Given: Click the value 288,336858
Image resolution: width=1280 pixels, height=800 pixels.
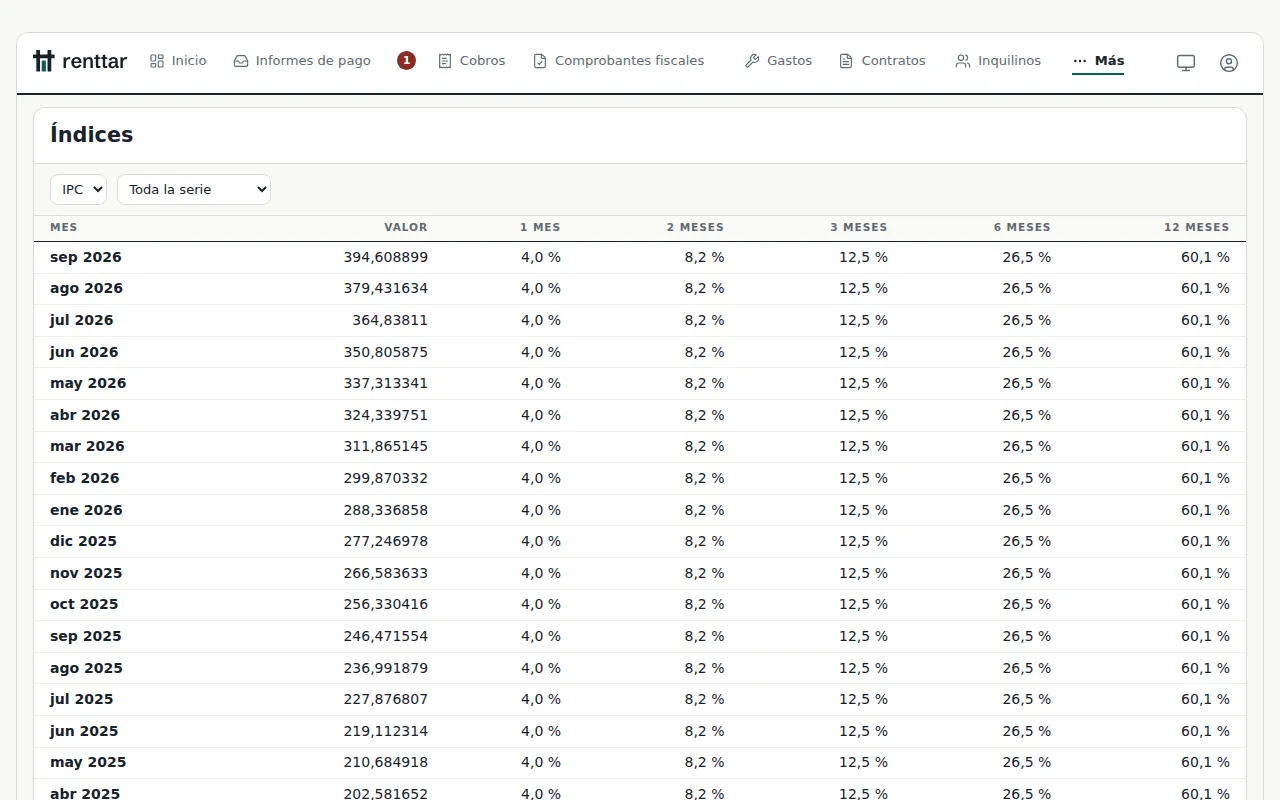Looking at the screenshot, I should [x=386, y=510].
